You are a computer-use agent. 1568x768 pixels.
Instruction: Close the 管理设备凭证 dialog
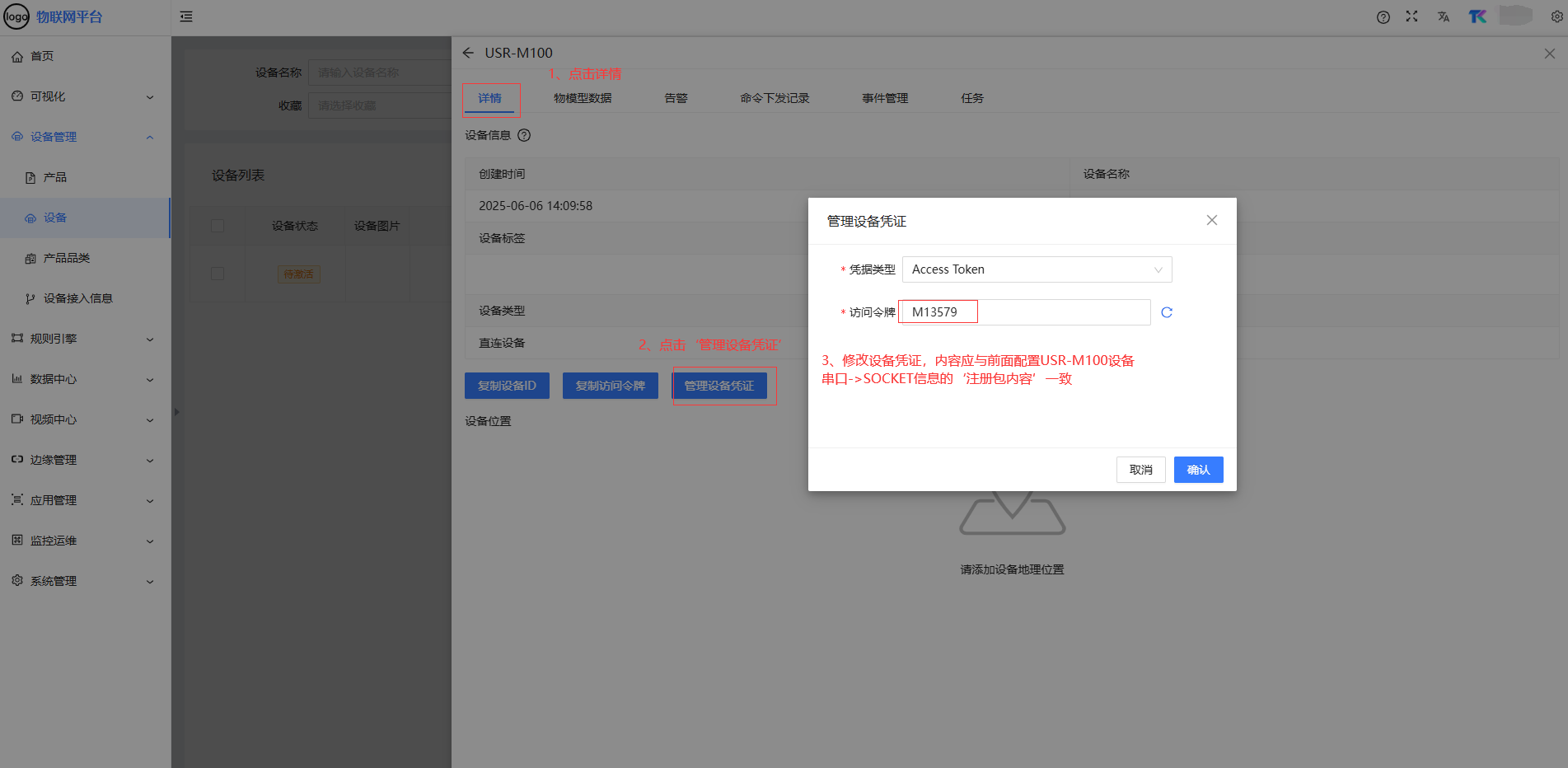1211,220
